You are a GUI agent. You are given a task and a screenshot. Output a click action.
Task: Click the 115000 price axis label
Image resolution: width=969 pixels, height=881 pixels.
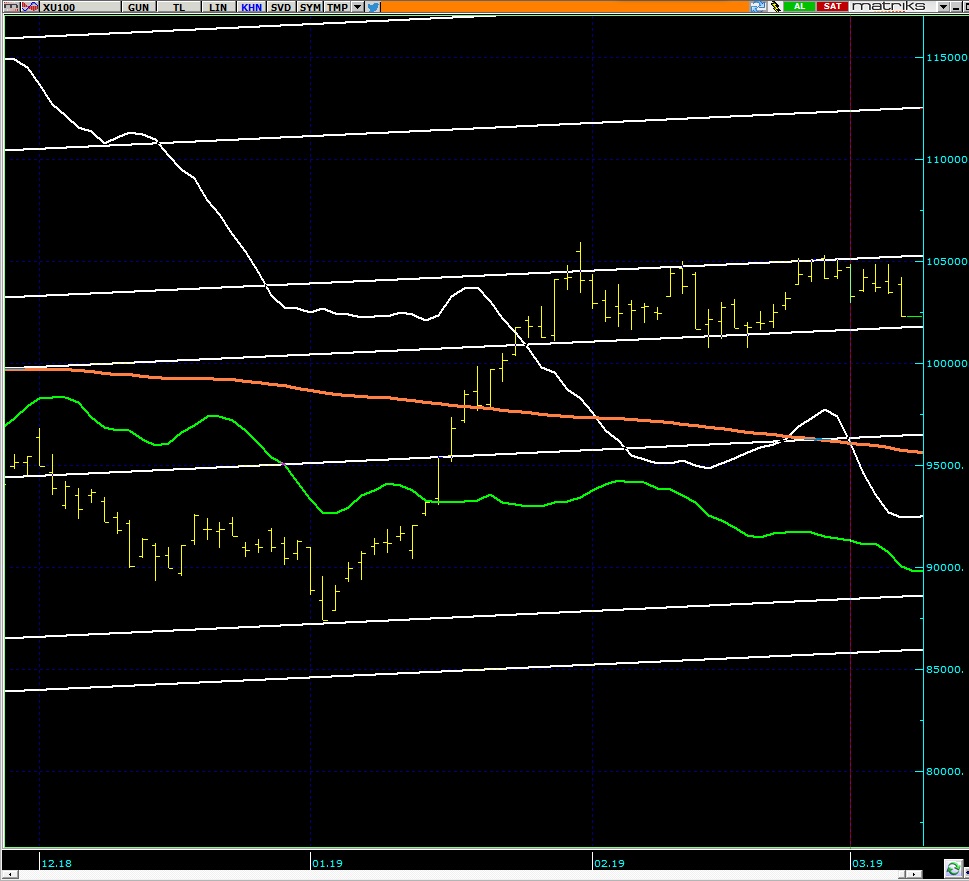tap(946, 57)
